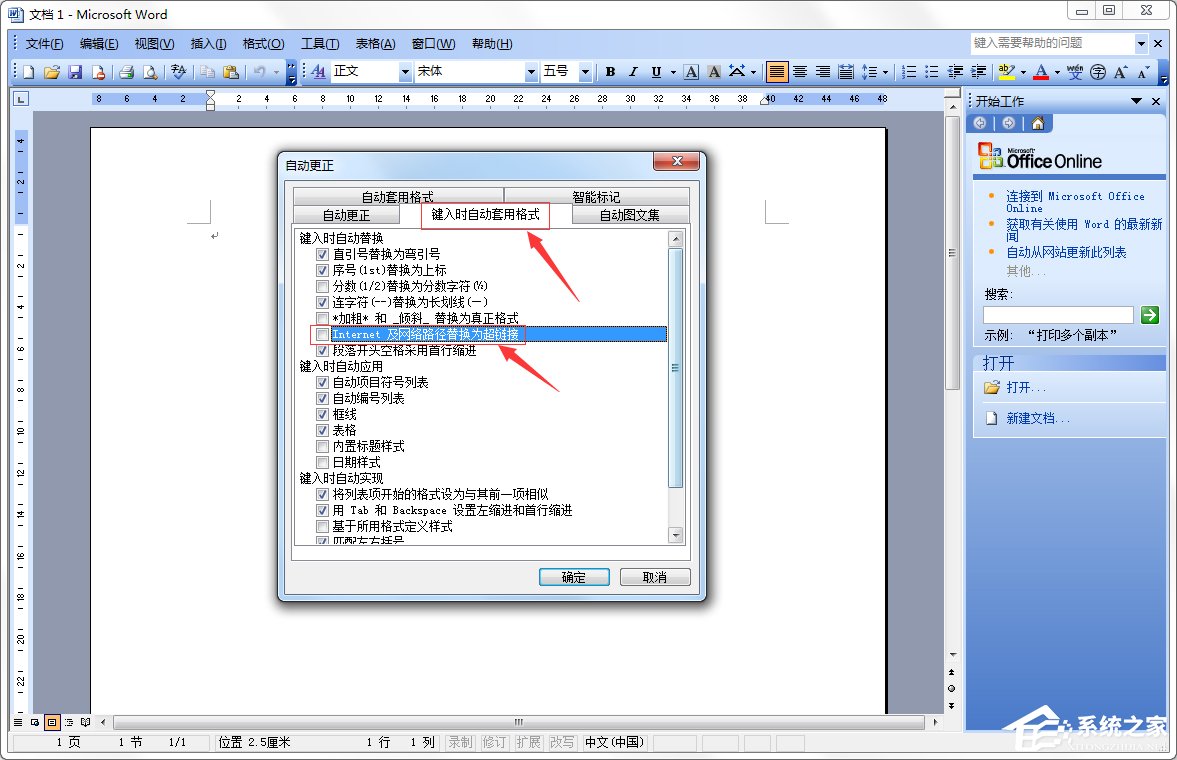Expand the line spacing dropdown arrow
Image resolution: width=1177 pixels, height=760 pixels.
coord(884,72)
